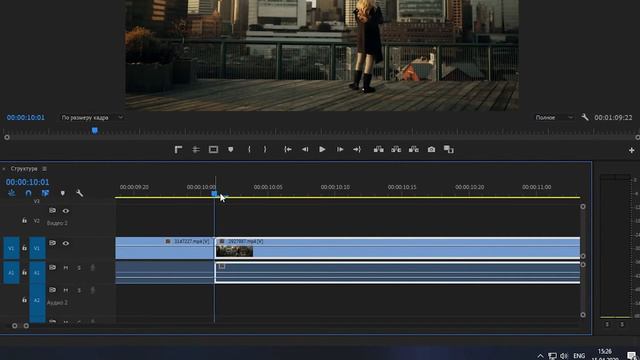
Task: Select the 3147227.mp4 video clip
Action: pyautogui.click(x=164, y=248)
